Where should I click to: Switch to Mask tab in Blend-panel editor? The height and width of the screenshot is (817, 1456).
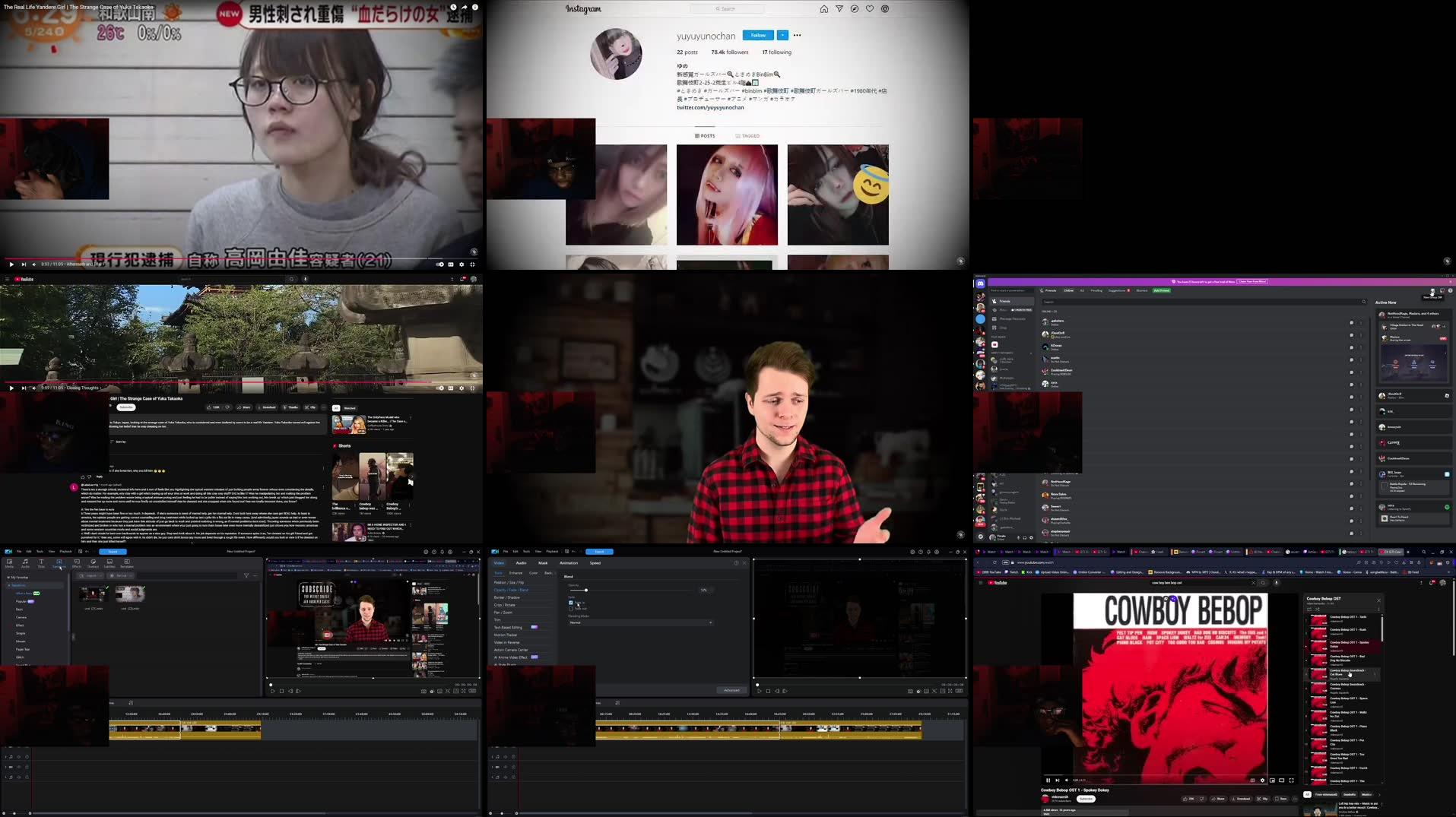[x=543, y=563]
